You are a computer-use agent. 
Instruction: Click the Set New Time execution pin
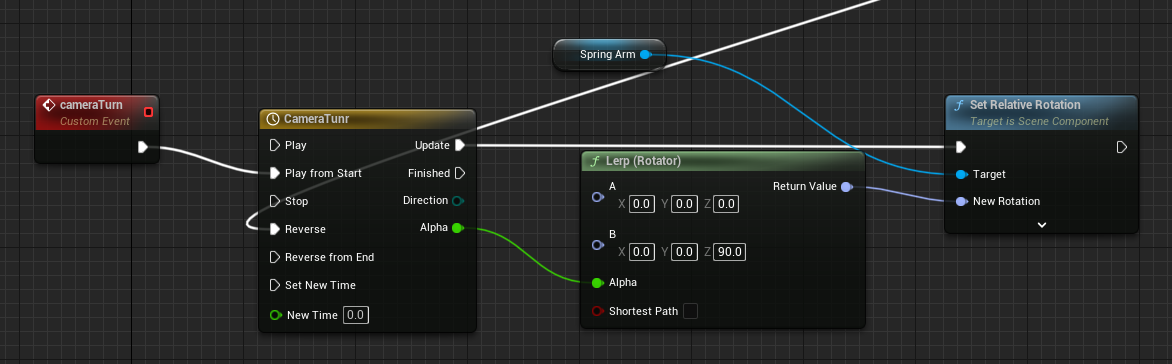pyautogui.click(x=274, y=285)
